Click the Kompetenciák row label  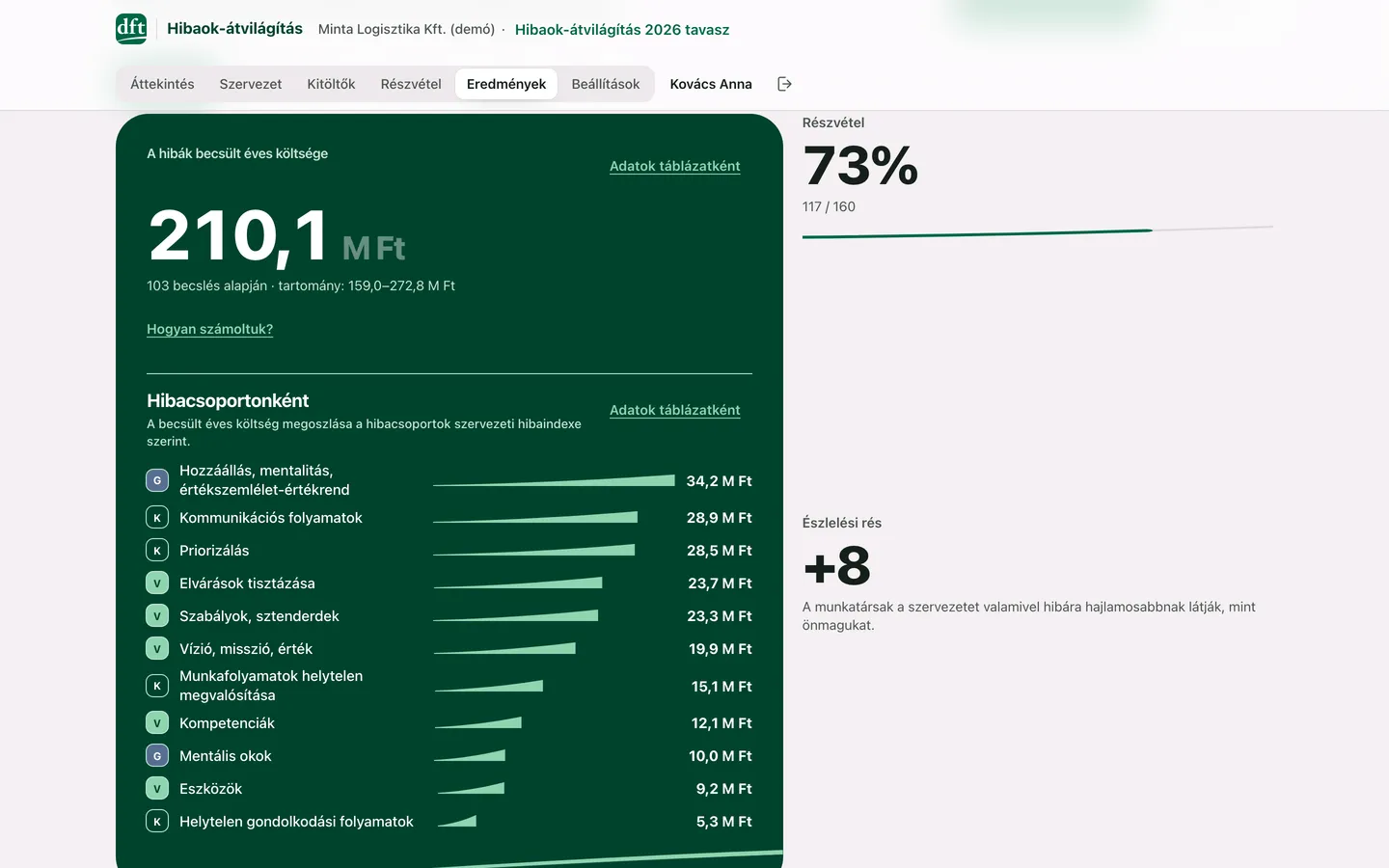[x=227, y=723]
